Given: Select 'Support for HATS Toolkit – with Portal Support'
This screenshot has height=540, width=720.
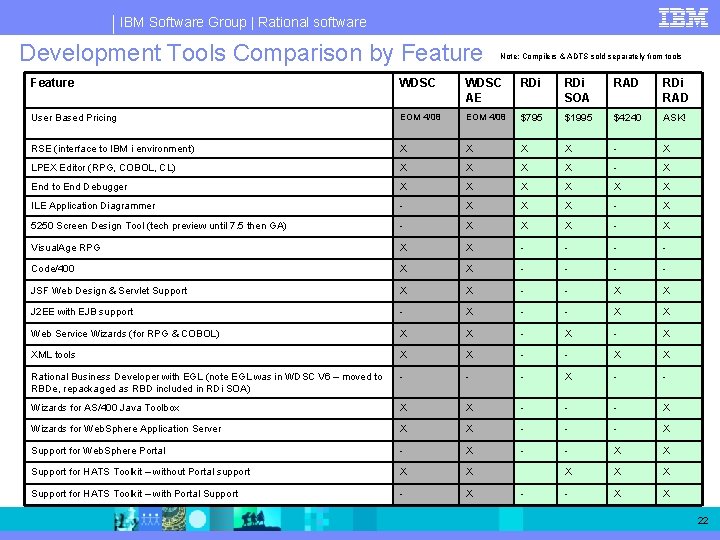Looking at the screenshot, I should tap(135, 494).
